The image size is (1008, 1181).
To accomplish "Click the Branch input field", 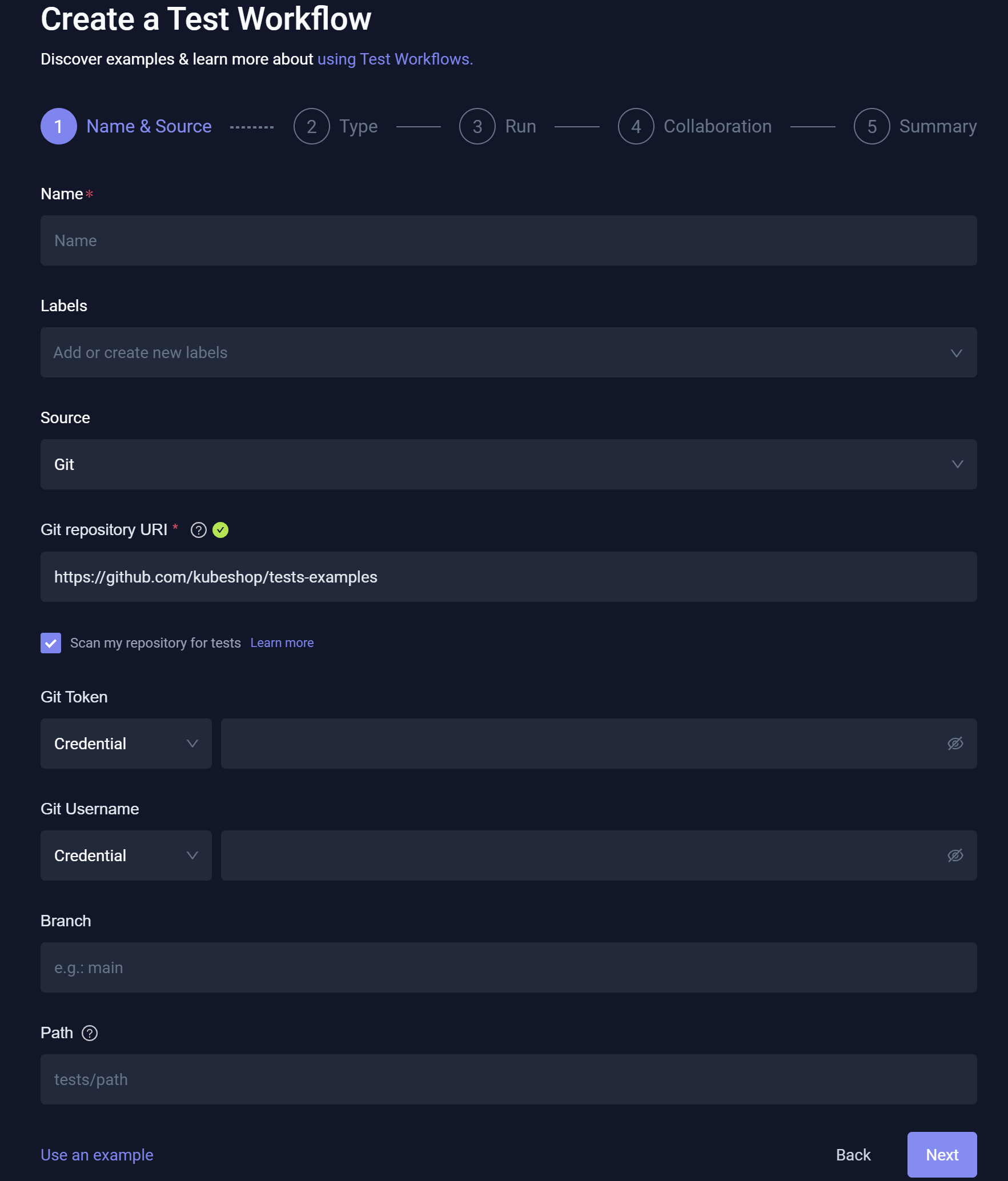I will click(x=508, y=967).
